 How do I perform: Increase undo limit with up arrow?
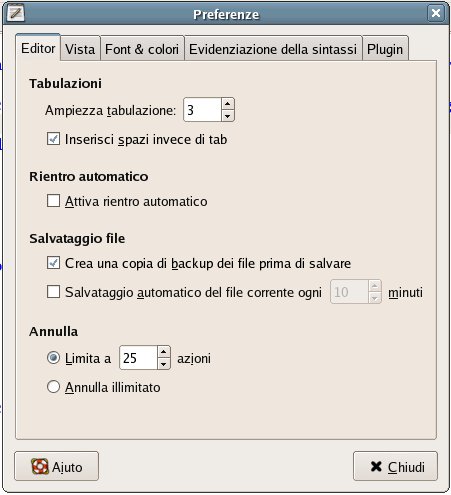click(x=164, y=352)
